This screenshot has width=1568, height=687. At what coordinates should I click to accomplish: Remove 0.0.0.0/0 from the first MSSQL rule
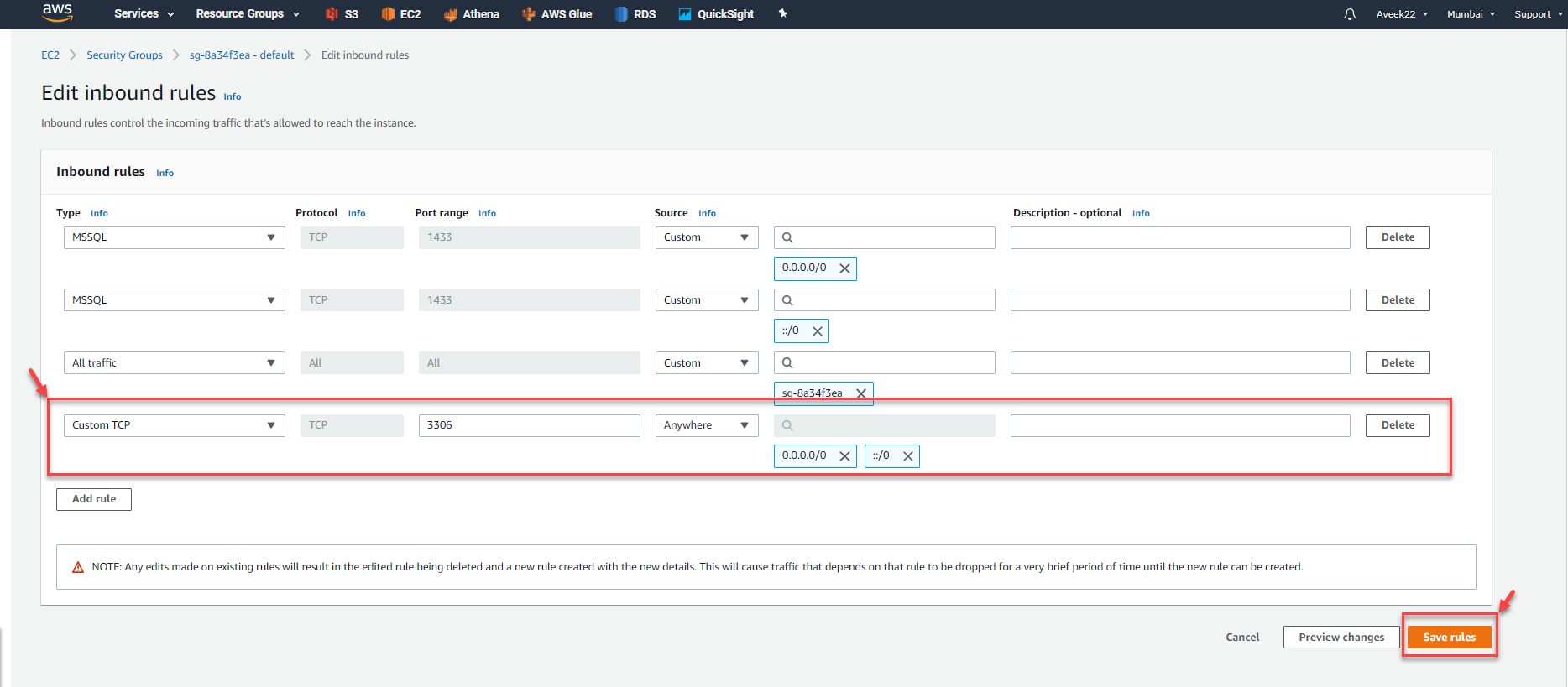click(844, 268)
